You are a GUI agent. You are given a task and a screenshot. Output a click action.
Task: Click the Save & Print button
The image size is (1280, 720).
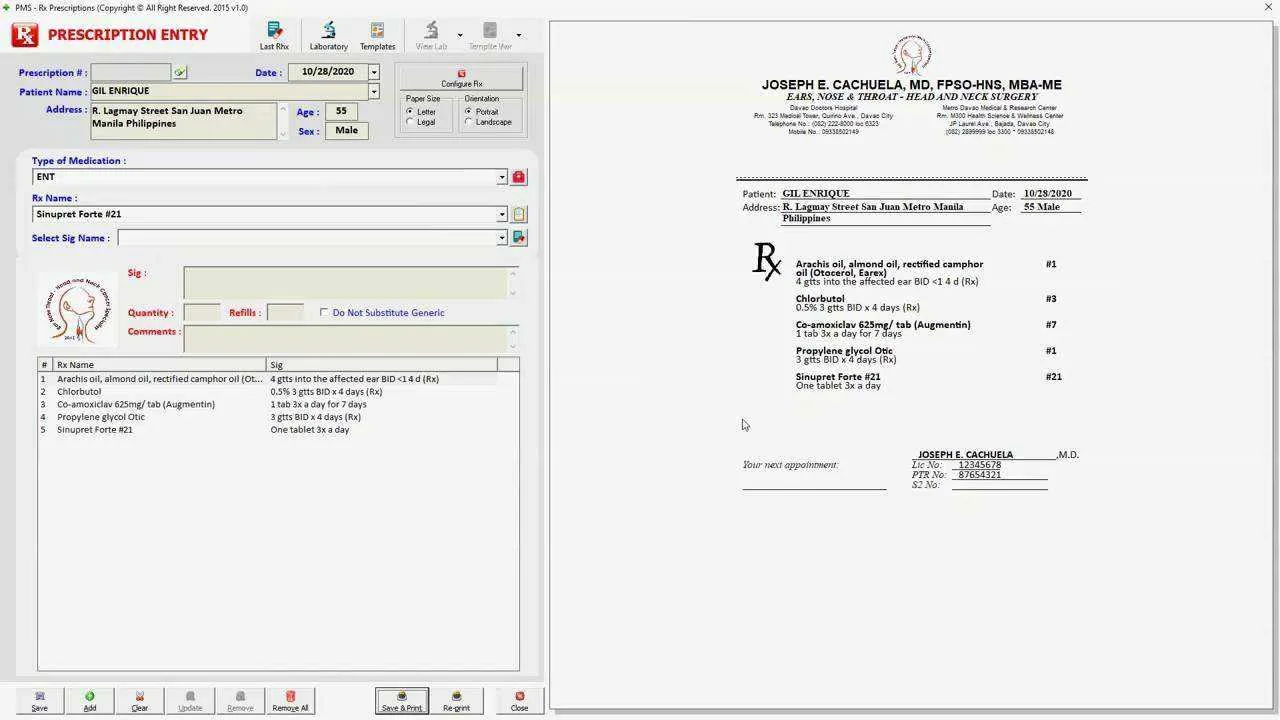[402, 701]
